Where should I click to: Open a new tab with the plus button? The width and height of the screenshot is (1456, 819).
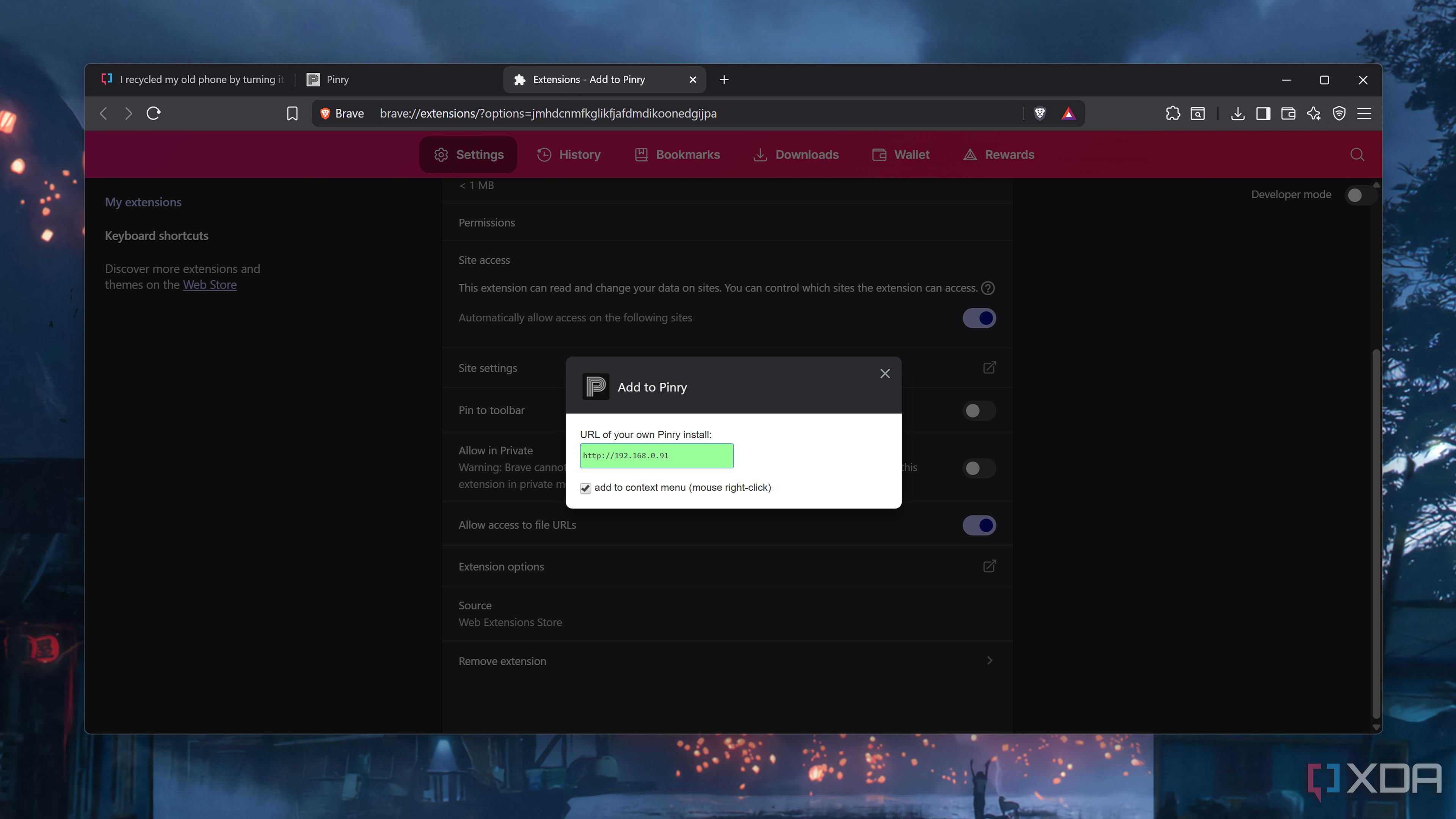(724, 80)
